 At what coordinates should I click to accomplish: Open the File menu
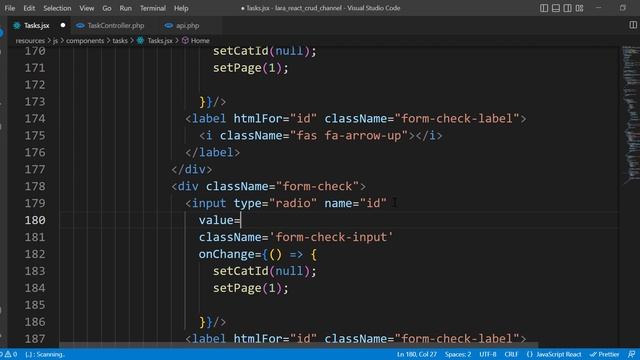click(x=10, y=8)
